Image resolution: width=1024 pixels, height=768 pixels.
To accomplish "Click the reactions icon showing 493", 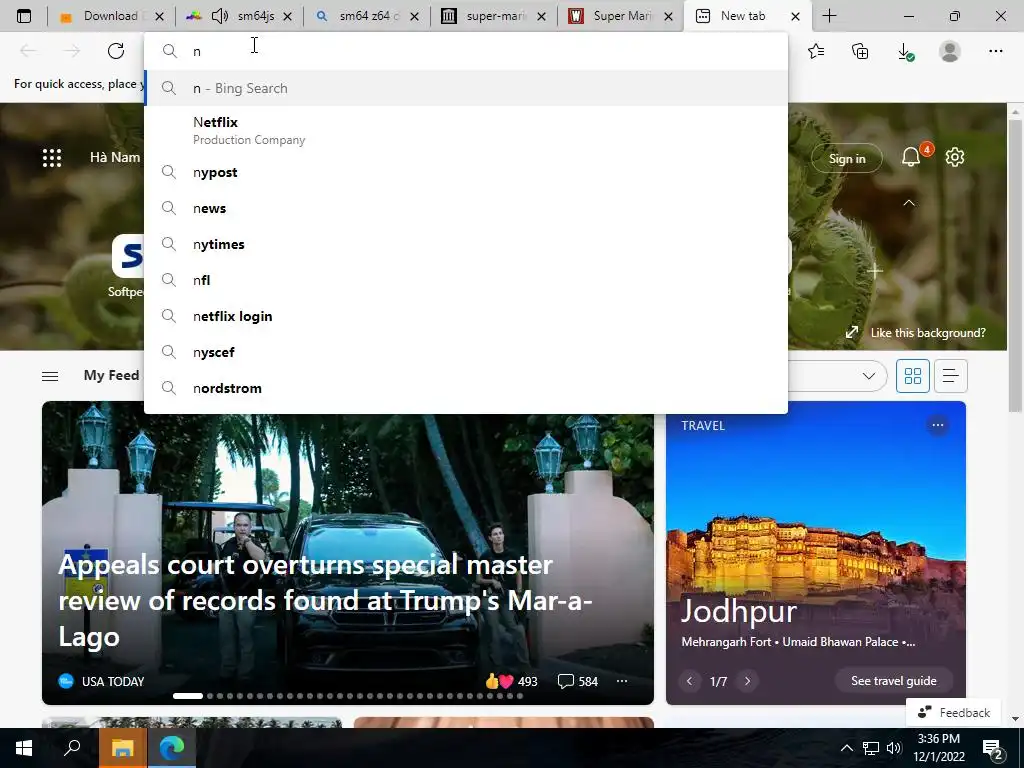I will (500, 681).
